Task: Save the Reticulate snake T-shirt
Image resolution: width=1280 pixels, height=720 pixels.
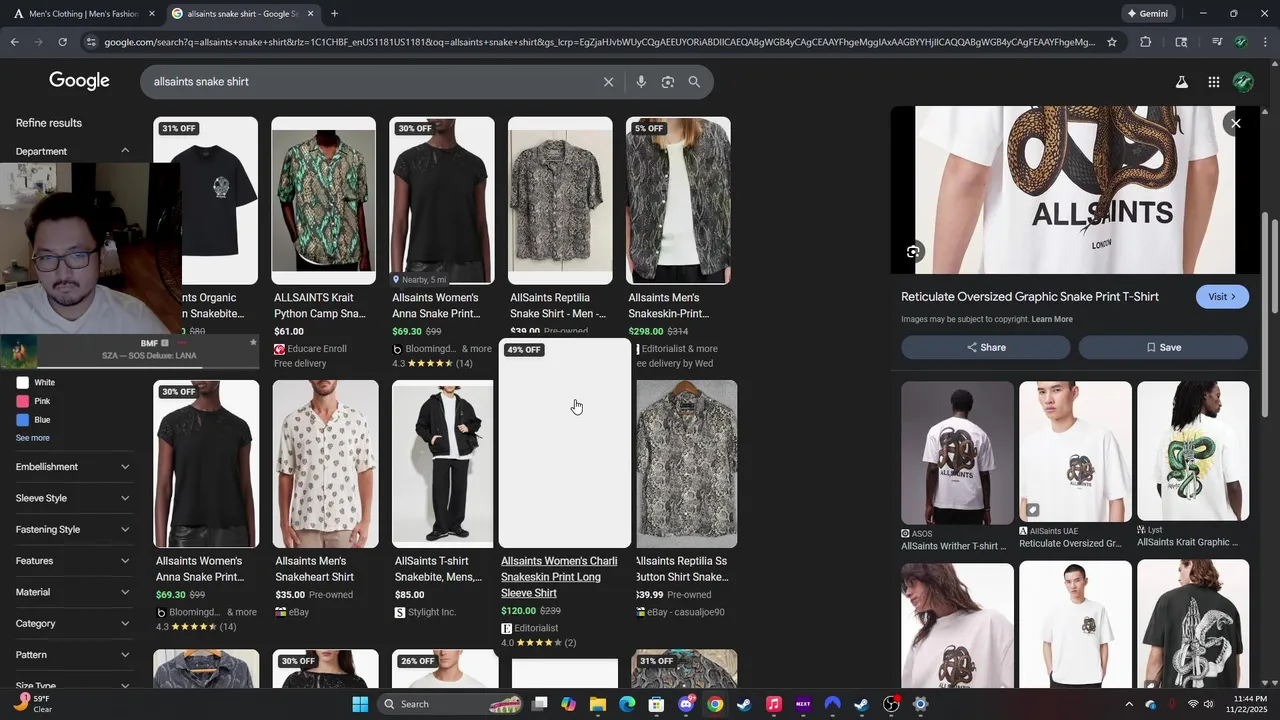Action: [x=1163, y=347]
